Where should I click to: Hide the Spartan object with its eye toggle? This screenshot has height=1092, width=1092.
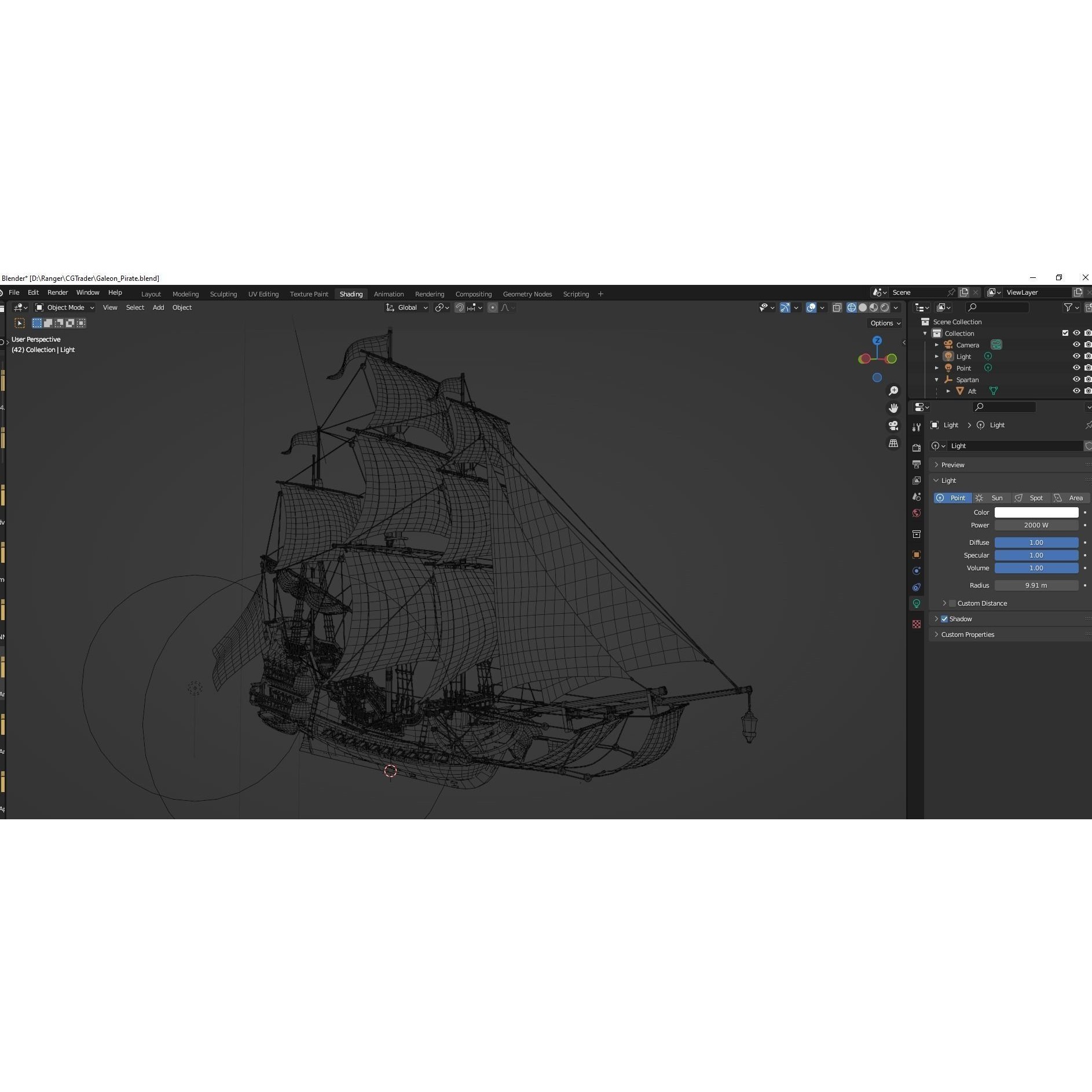pos(1076,380)
